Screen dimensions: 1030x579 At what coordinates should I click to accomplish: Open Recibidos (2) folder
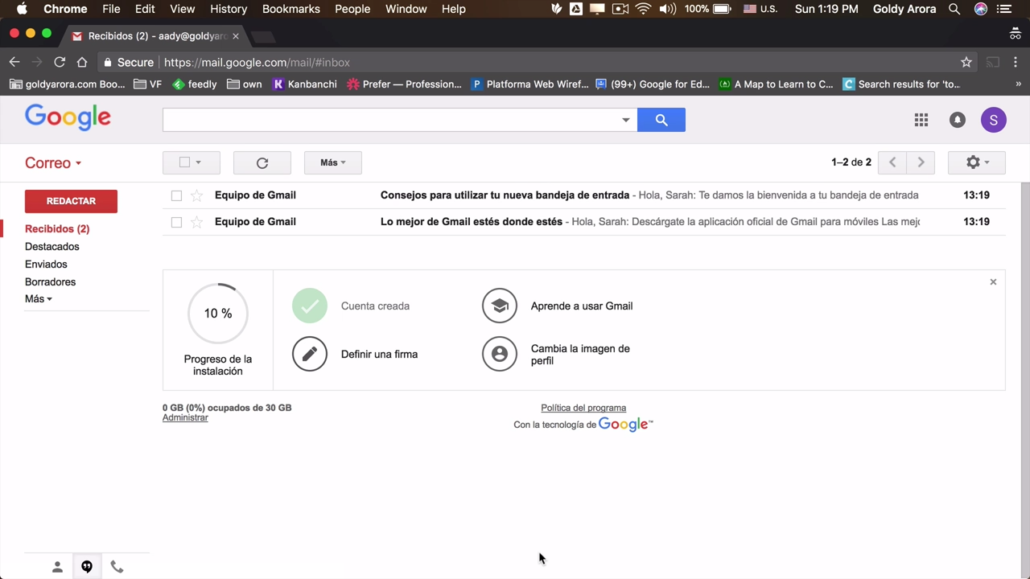(x=57, y=229)
